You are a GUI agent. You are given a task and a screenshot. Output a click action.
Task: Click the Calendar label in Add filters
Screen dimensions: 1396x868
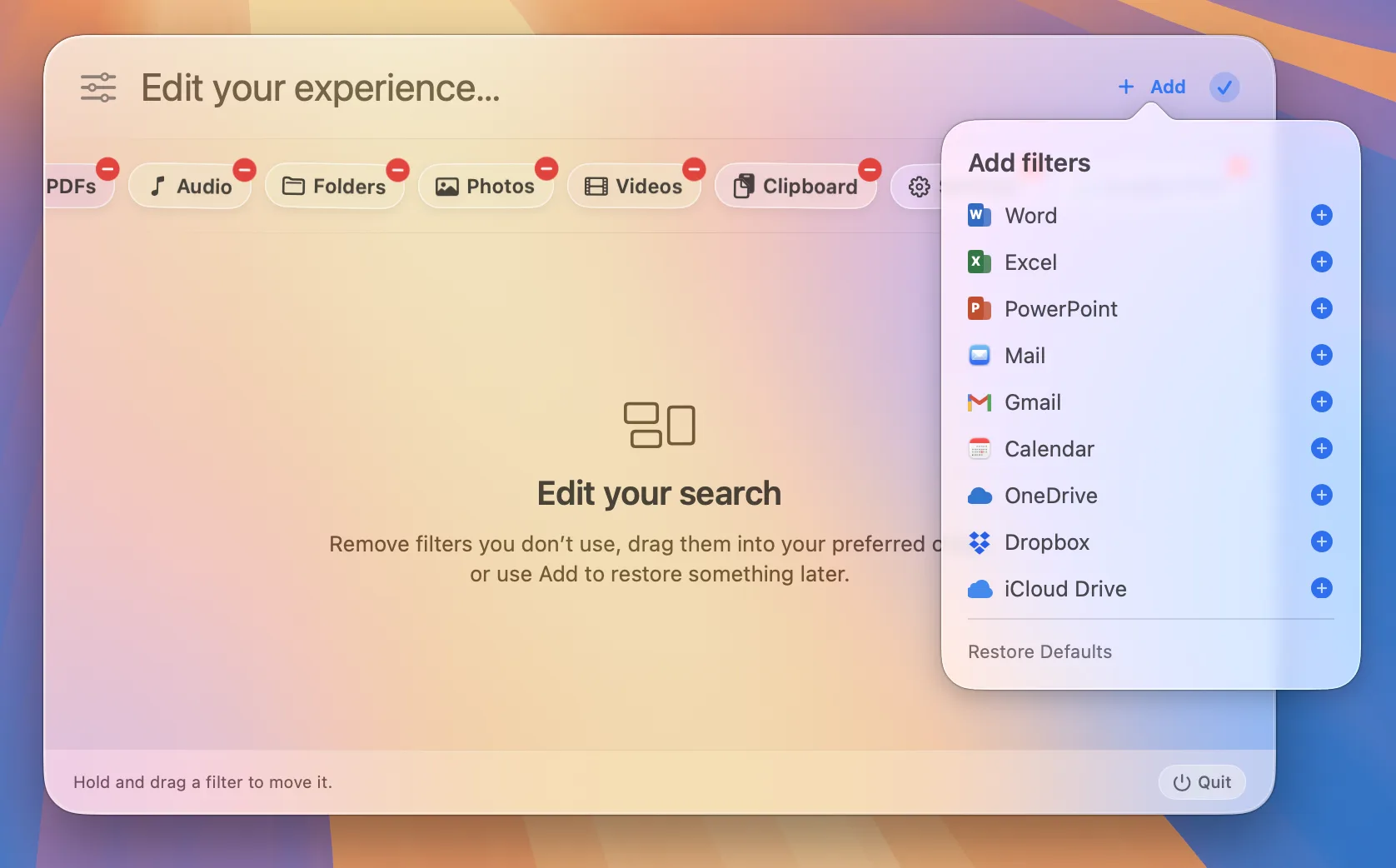[1049, 449]
